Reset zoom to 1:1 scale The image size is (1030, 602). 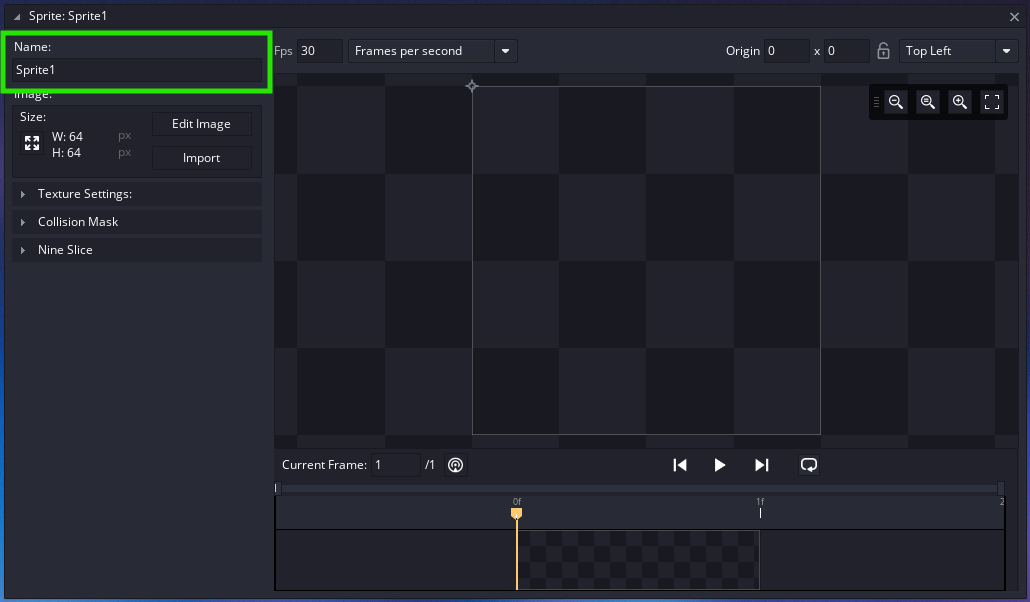coord(928,102)
